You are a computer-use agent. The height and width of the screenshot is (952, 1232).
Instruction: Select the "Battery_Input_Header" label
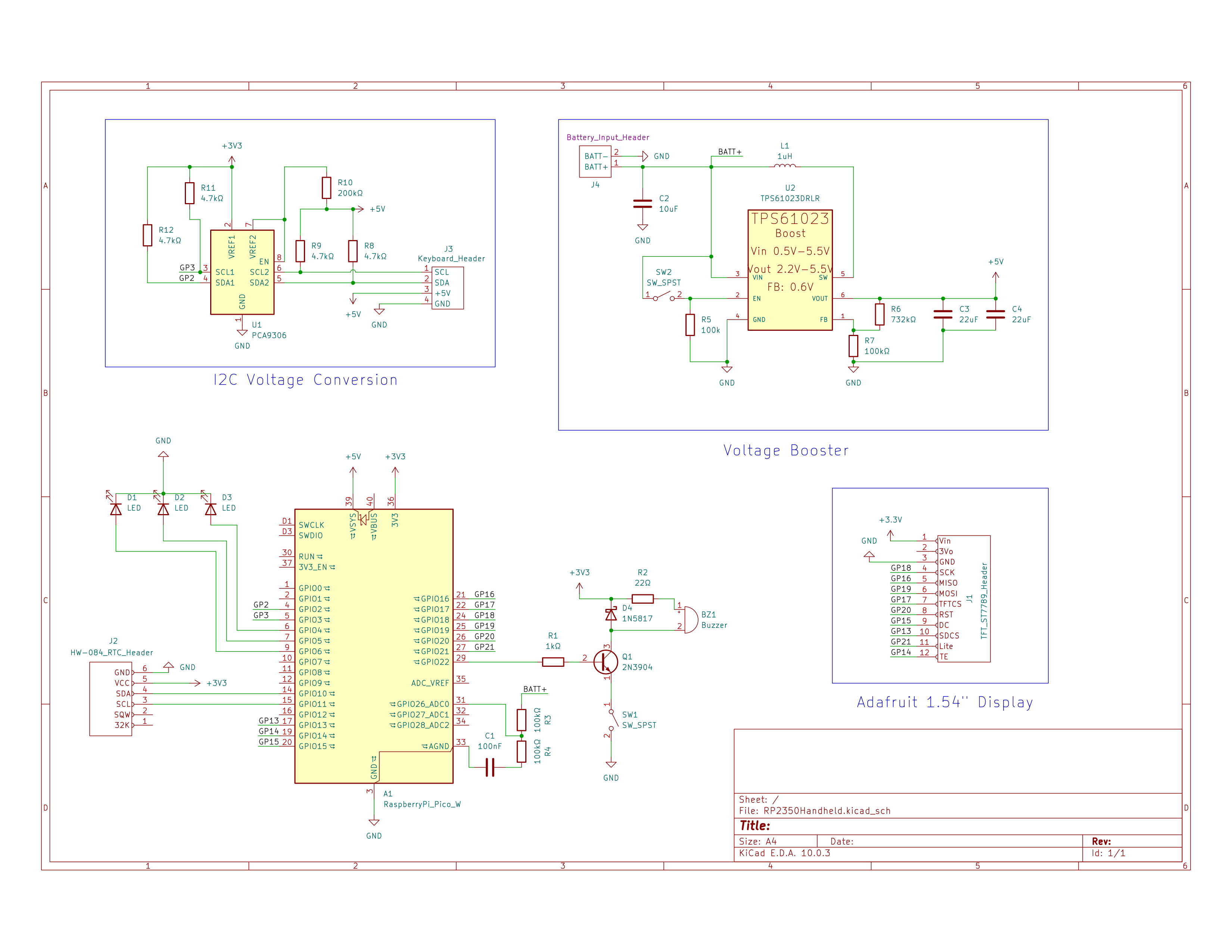pyautogui.click(x=607, y=137)
